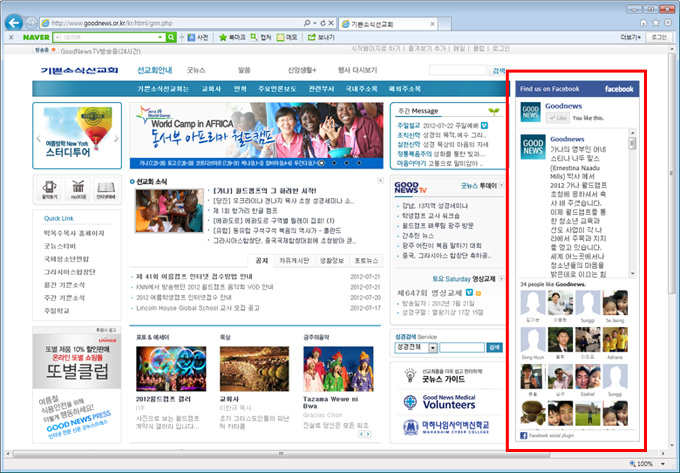Click the green Naver toolbar search button

click(x=171, y=37)
